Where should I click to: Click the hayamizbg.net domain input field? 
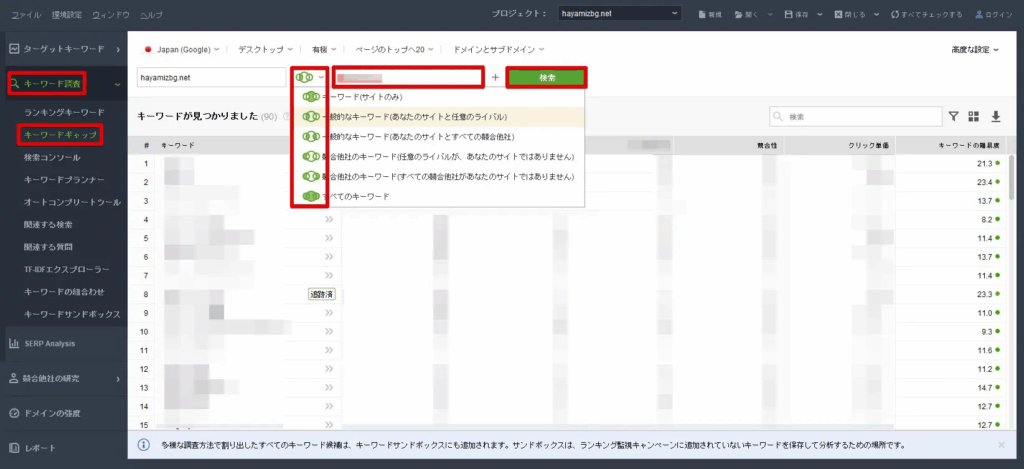click(x=211, y=77)
